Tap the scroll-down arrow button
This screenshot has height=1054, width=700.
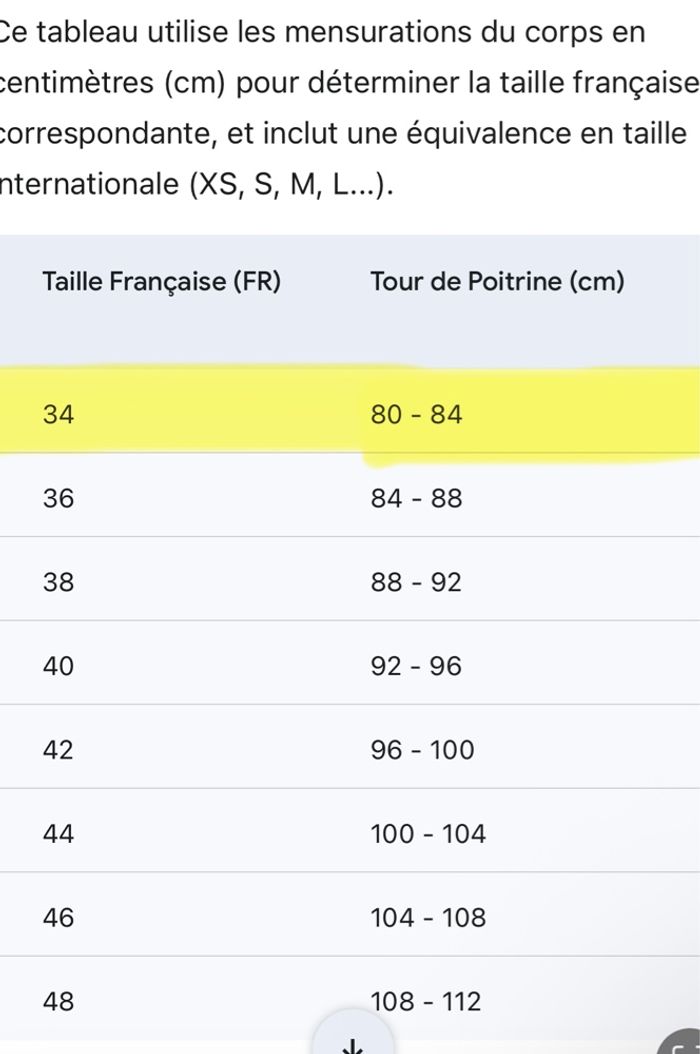click(352, 1040)
